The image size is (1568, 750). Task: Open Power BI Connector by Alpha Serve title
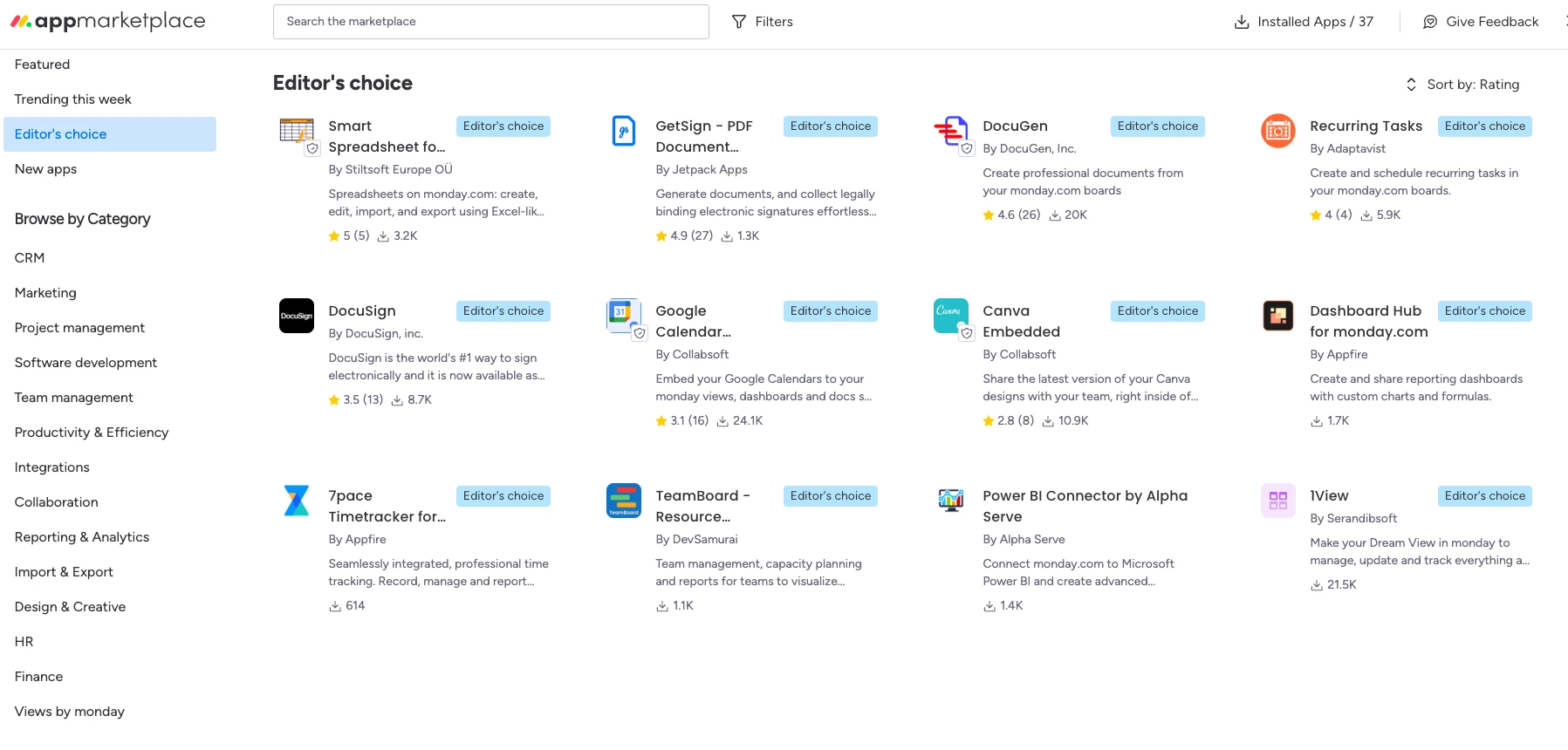point(1085,507)
